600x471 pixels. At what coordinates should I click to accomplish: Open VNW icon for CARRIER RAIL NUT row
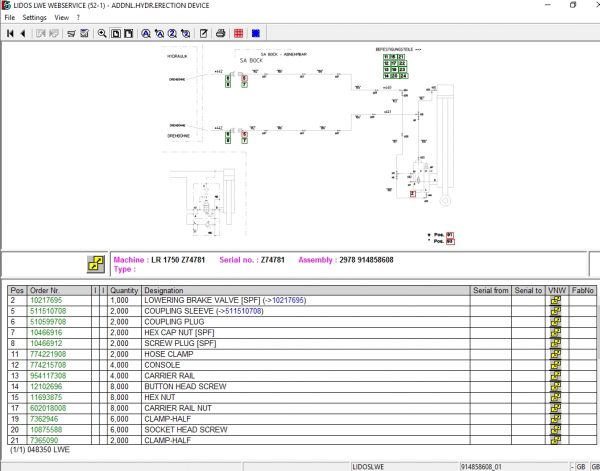pyautogui.click(x=556, y=408)
